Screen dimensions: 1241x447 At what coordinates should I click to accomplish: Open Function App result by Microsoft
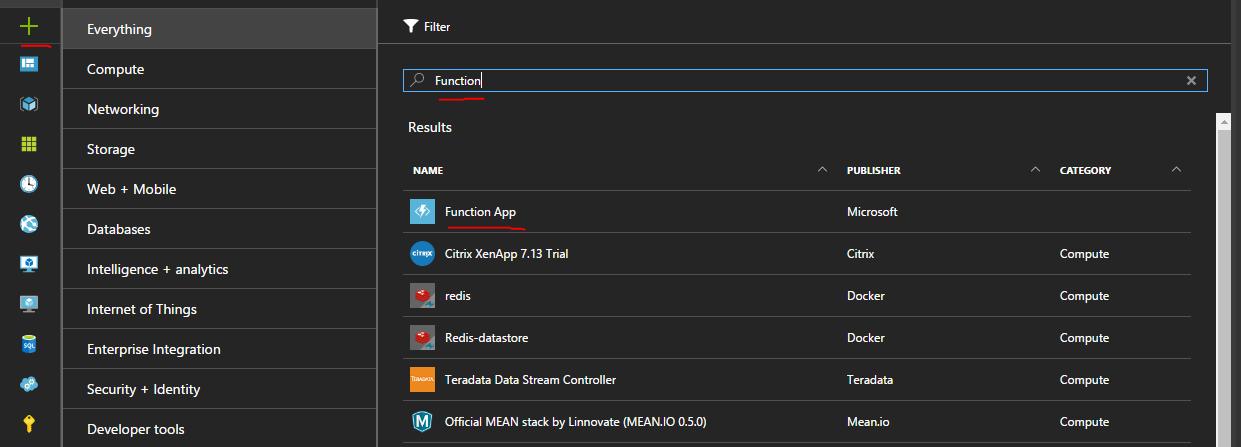point(480,212)
